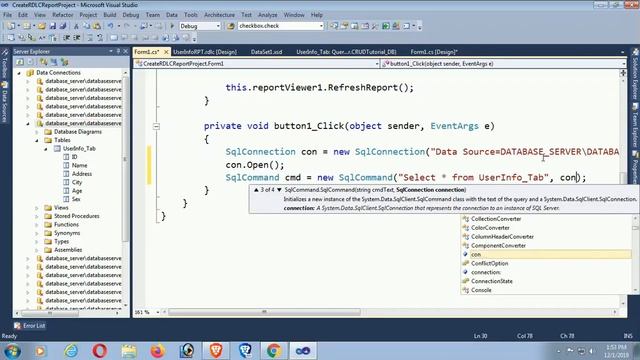The height and width of the screenshot is (360, 640).
Task: Click the Find in Files icon beside checkbox.check
Action: (231, 26)
